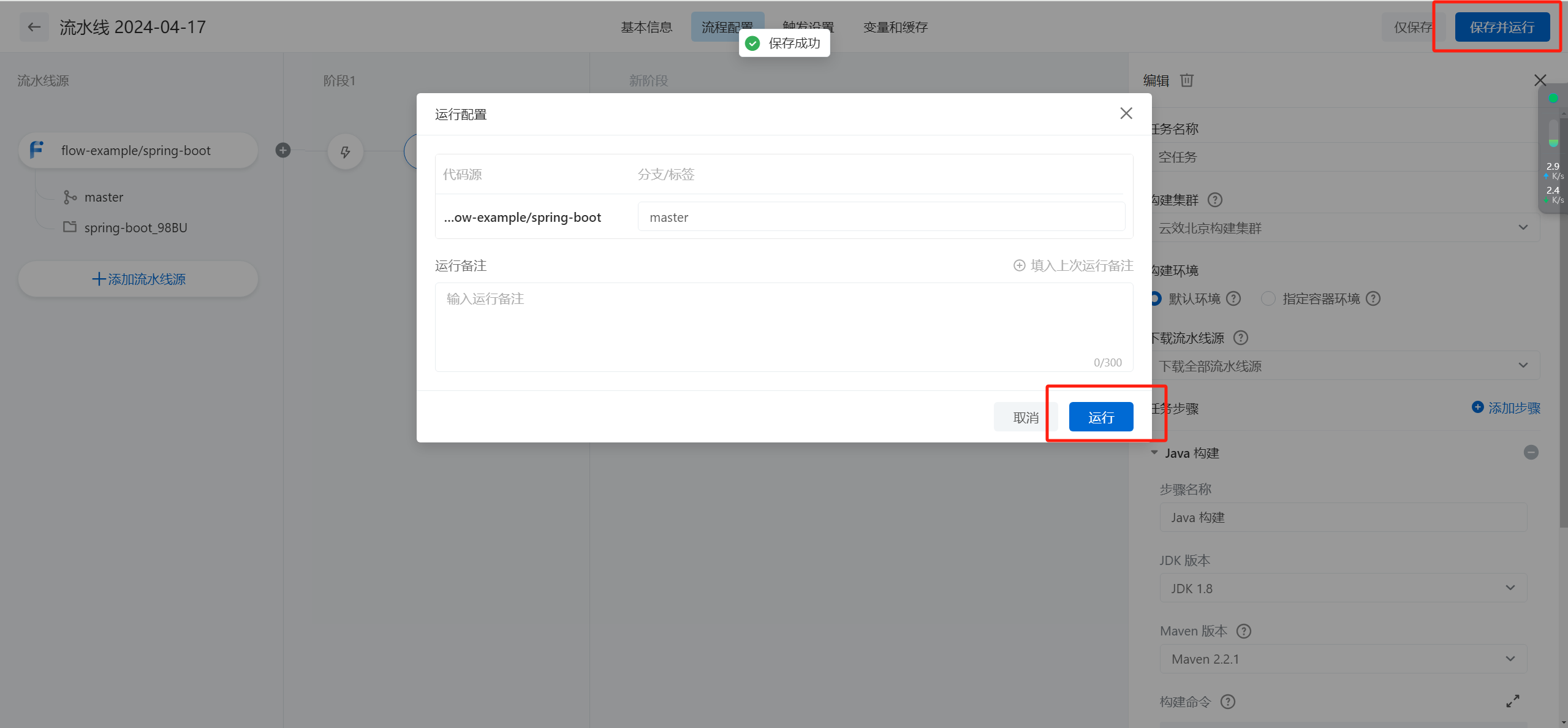Switch to 变量和缓存 tab

(895, 27)
